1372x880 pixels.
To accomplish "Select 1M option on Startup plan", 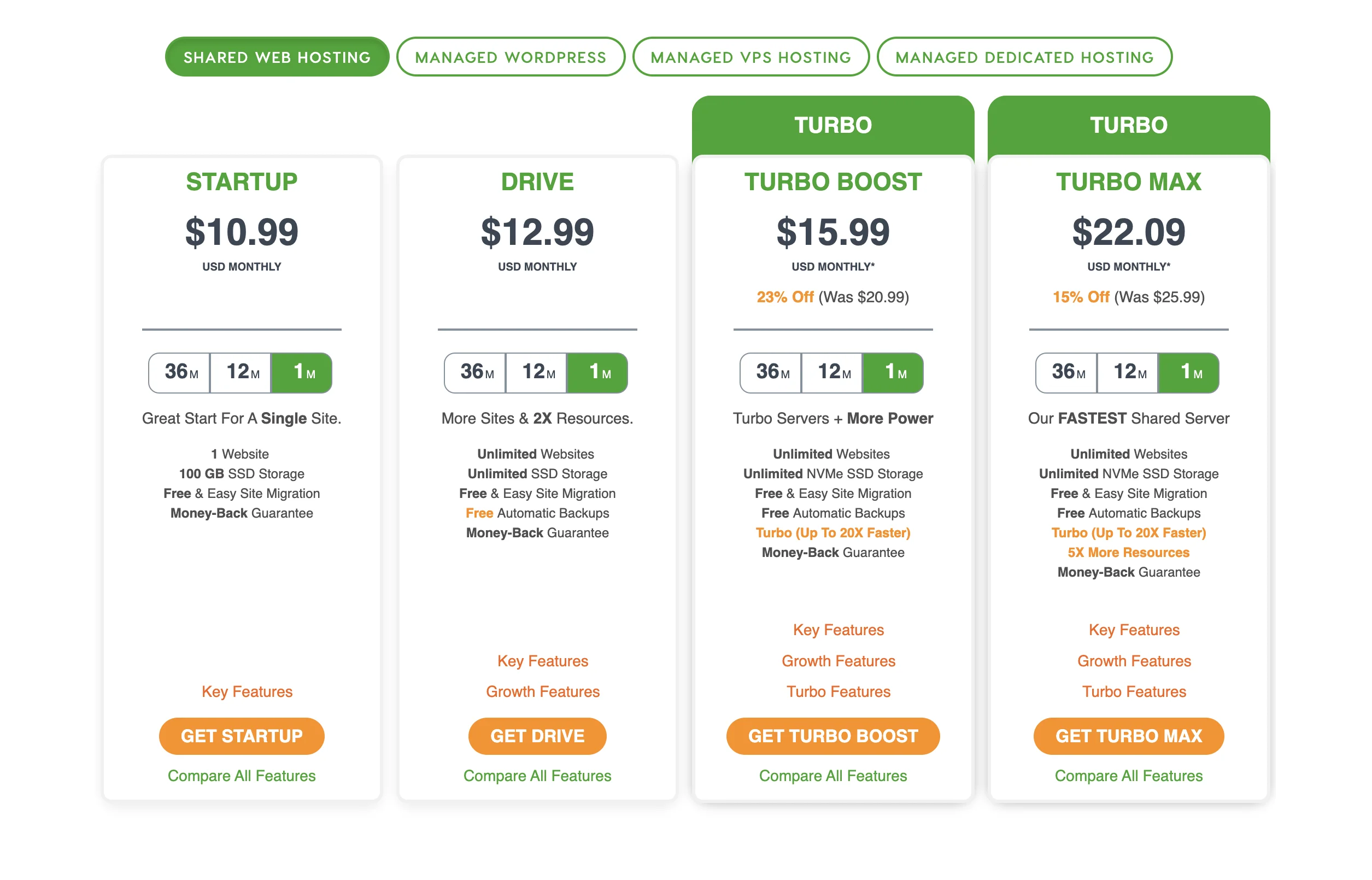I will tap(302, 373).
